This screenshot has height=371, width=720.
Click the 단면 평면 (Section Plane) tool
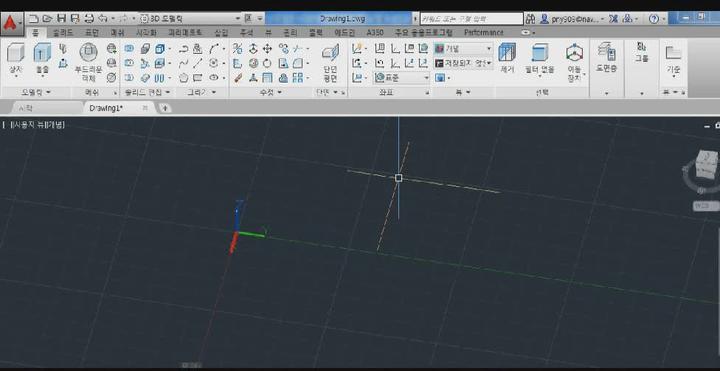click(330, 62)
